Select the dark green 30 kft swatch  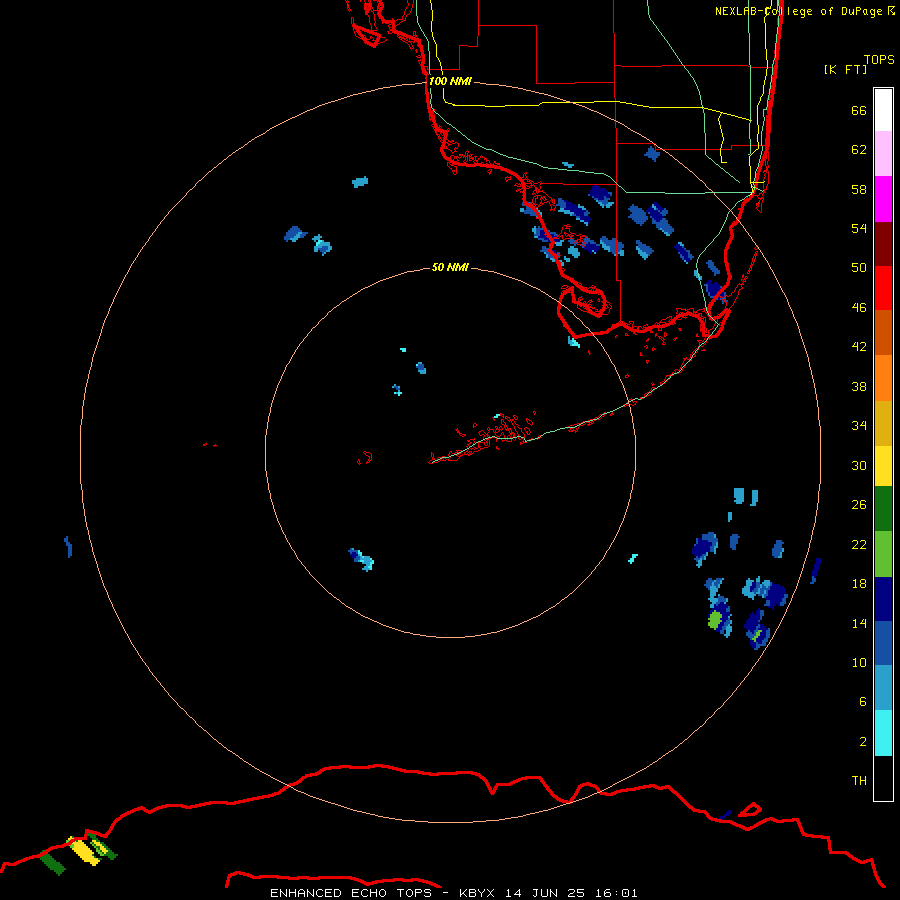tap(883, 509)
